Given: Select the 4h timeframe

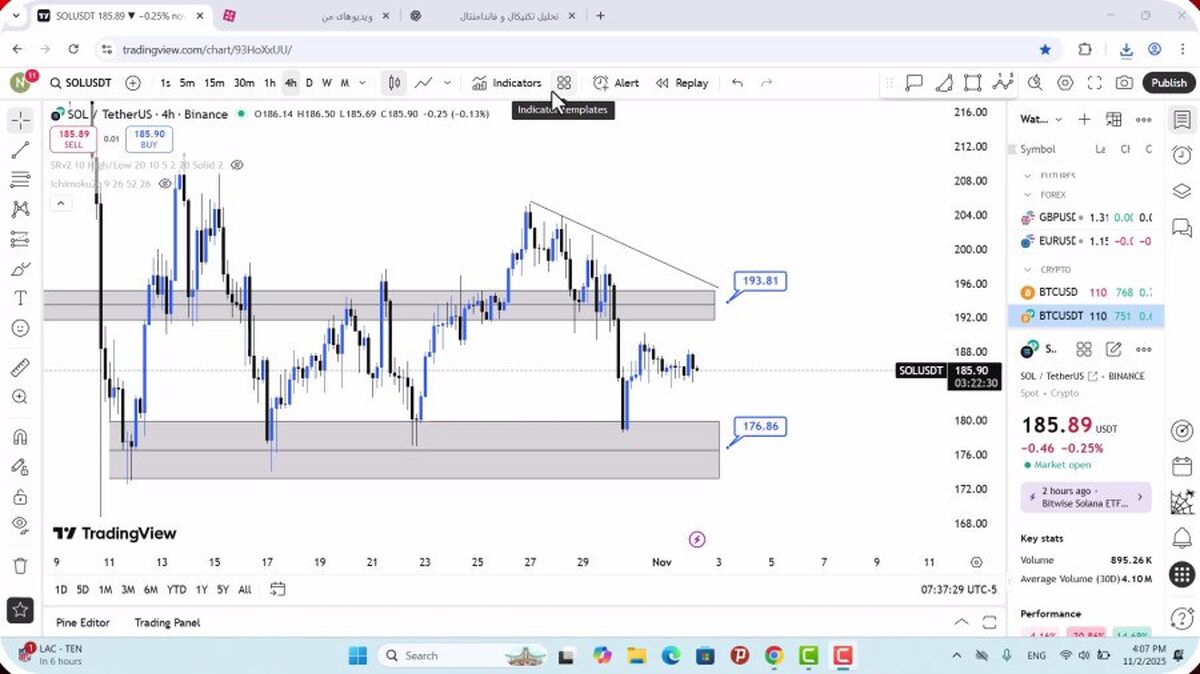Looking at the screenshot, I should click(290, 83).
